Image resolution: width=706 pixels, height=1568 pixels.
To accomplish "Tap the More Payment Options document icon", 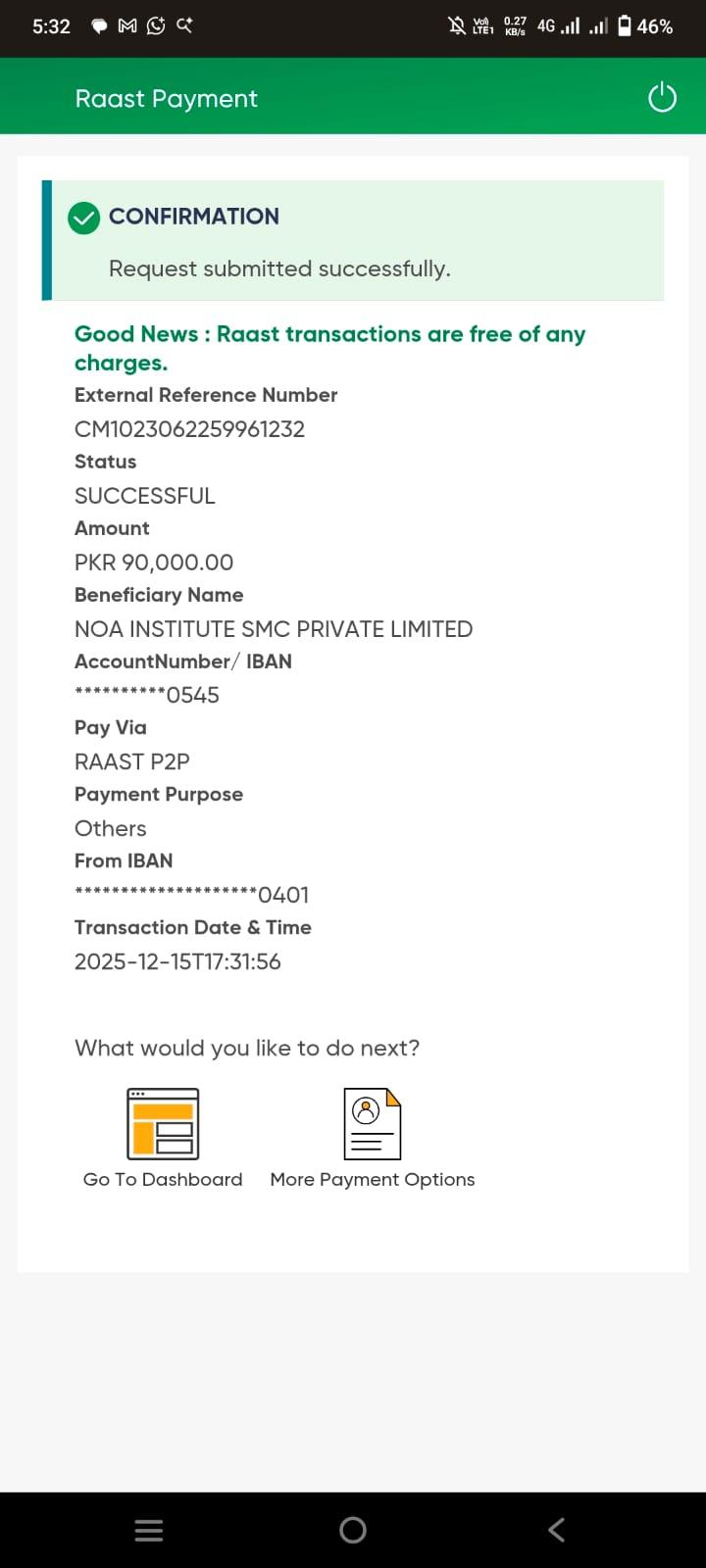I will (x=372, y=1123).
